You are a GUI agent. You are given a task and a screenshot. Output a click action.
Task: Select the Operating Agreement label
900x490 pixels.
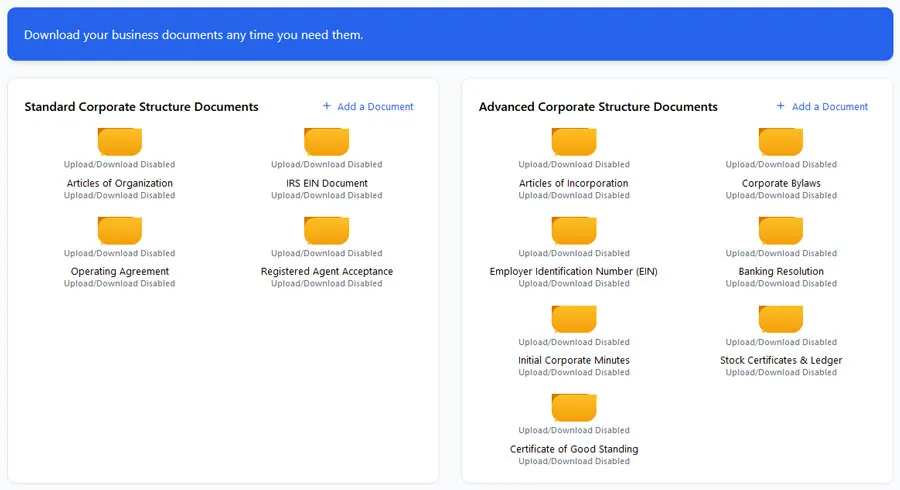click(x=119, y=271)
